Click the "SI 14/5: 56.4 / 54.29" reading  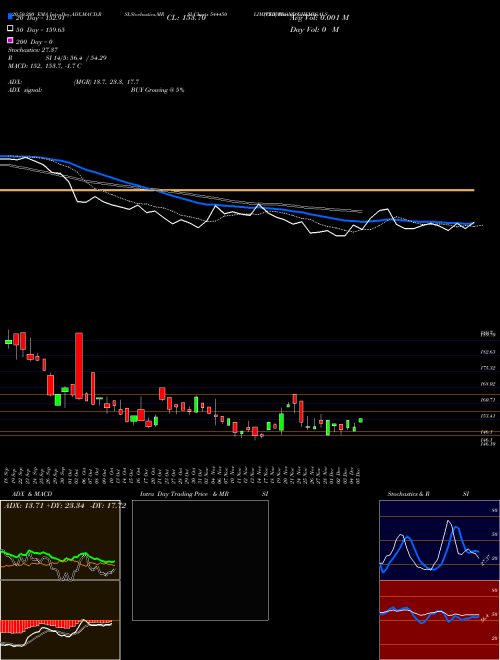pos(76,58)
